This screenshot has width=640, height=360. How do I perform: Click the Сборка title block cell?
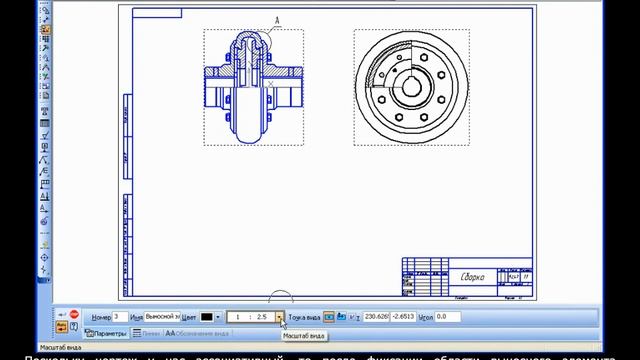[473, 277]
